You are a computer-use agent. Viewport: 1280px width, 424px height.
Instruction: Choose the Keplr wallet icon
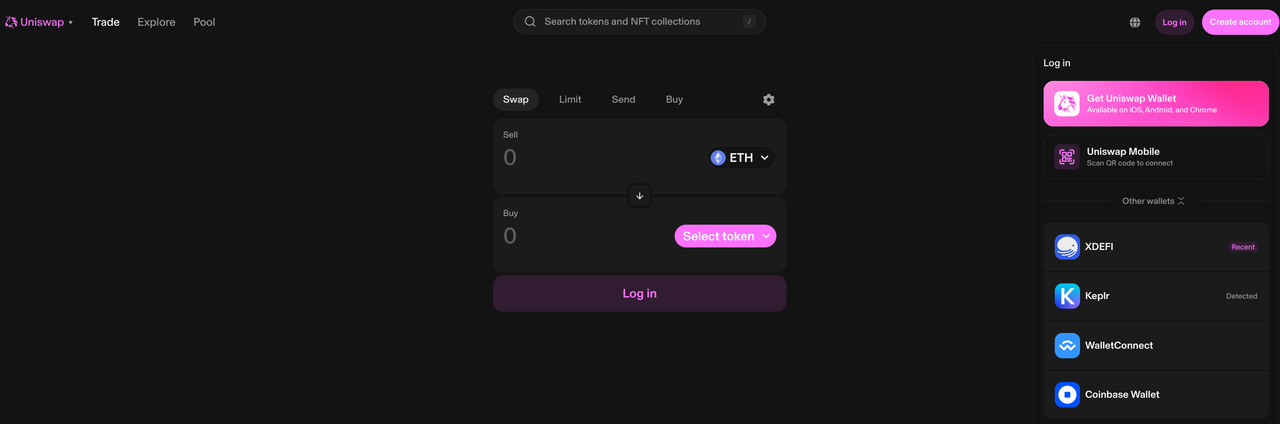1067,296
